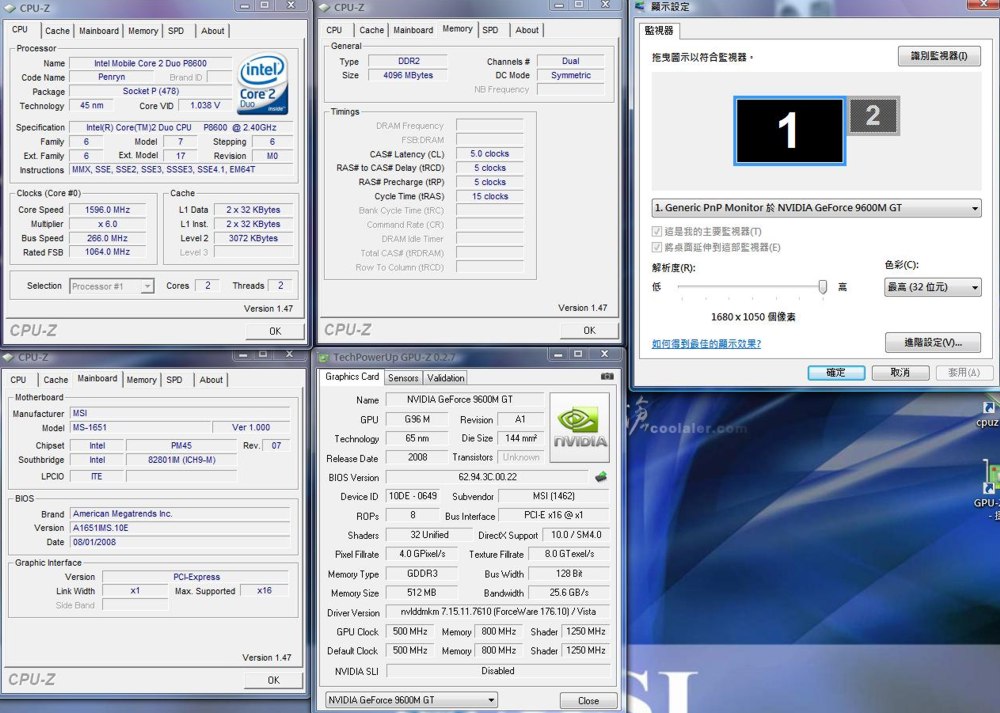Switch to Cache tab in the CPU-Z Processor window
This screenshot has width=1000, height=713.
(x=57, y=31)
